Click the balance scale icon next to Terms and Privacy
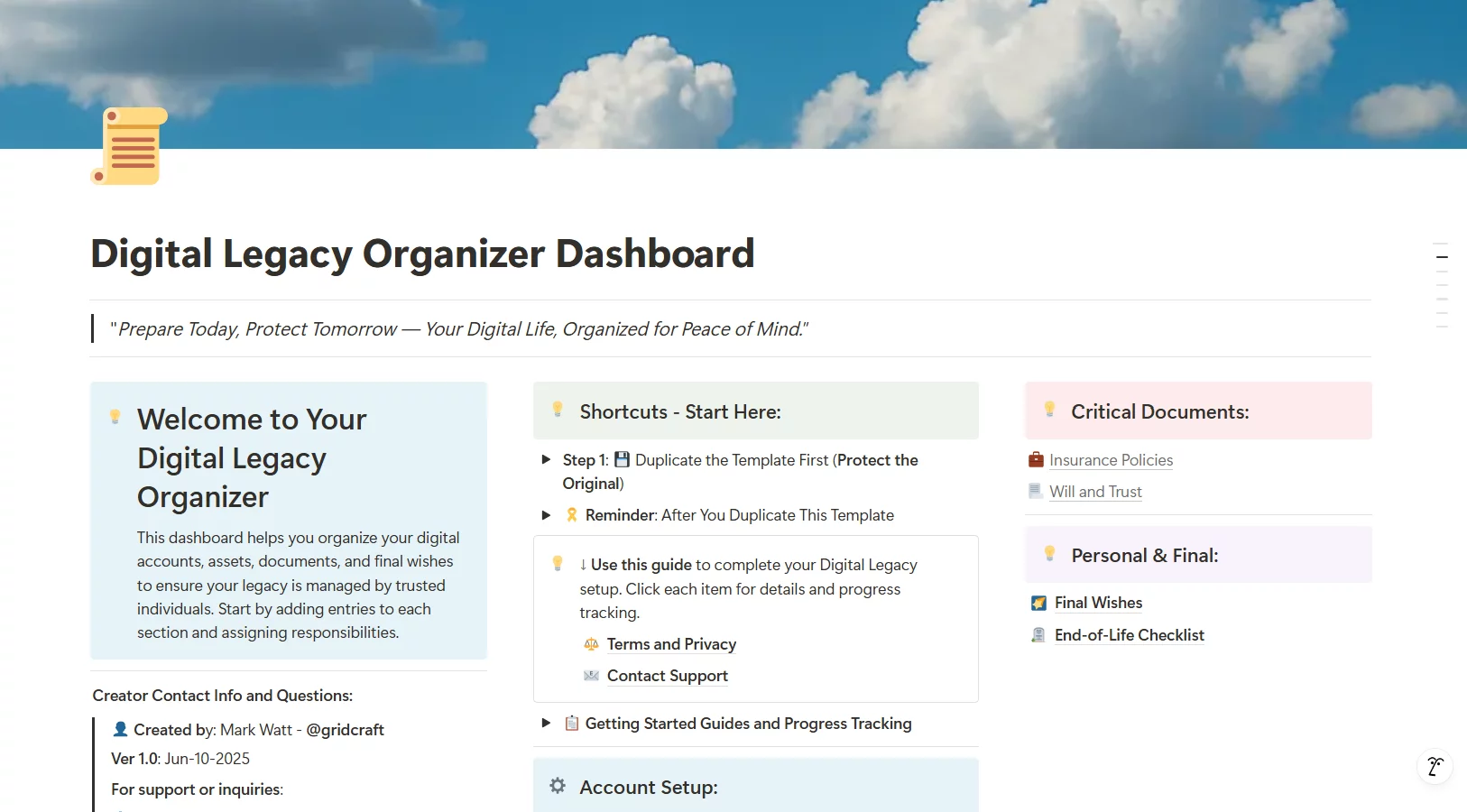The image size is (1467, 812). (x=591, y=644)
